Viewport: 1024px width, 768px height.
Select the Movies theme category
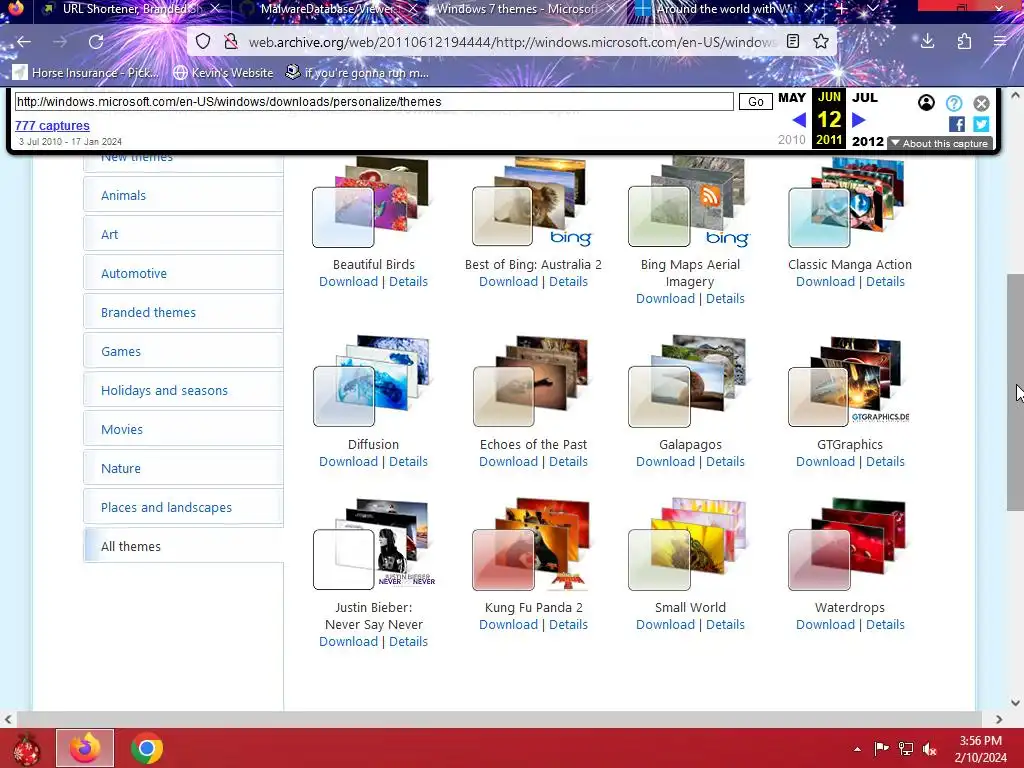click(x=184, y=429)
